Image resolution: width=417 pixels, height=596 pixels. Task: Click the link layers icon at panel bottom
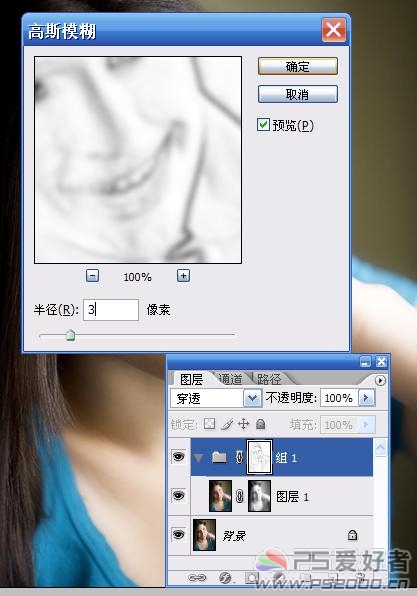pos(197,578)
